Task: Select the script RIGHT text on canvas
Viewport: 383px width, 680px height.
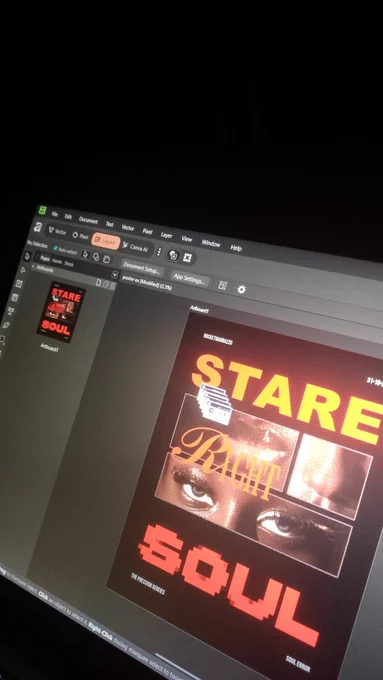Action: [x=225, y=463]
